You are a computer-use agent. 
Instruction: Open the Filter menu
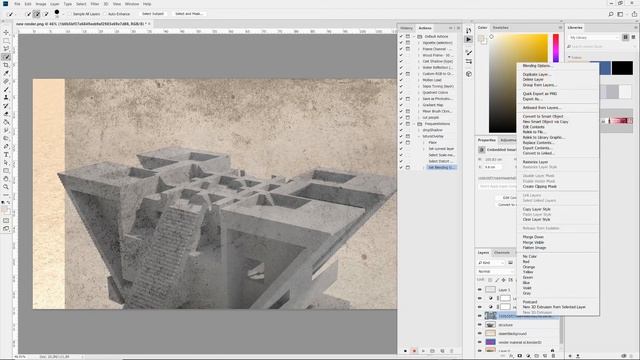click(x=95, y=4)
